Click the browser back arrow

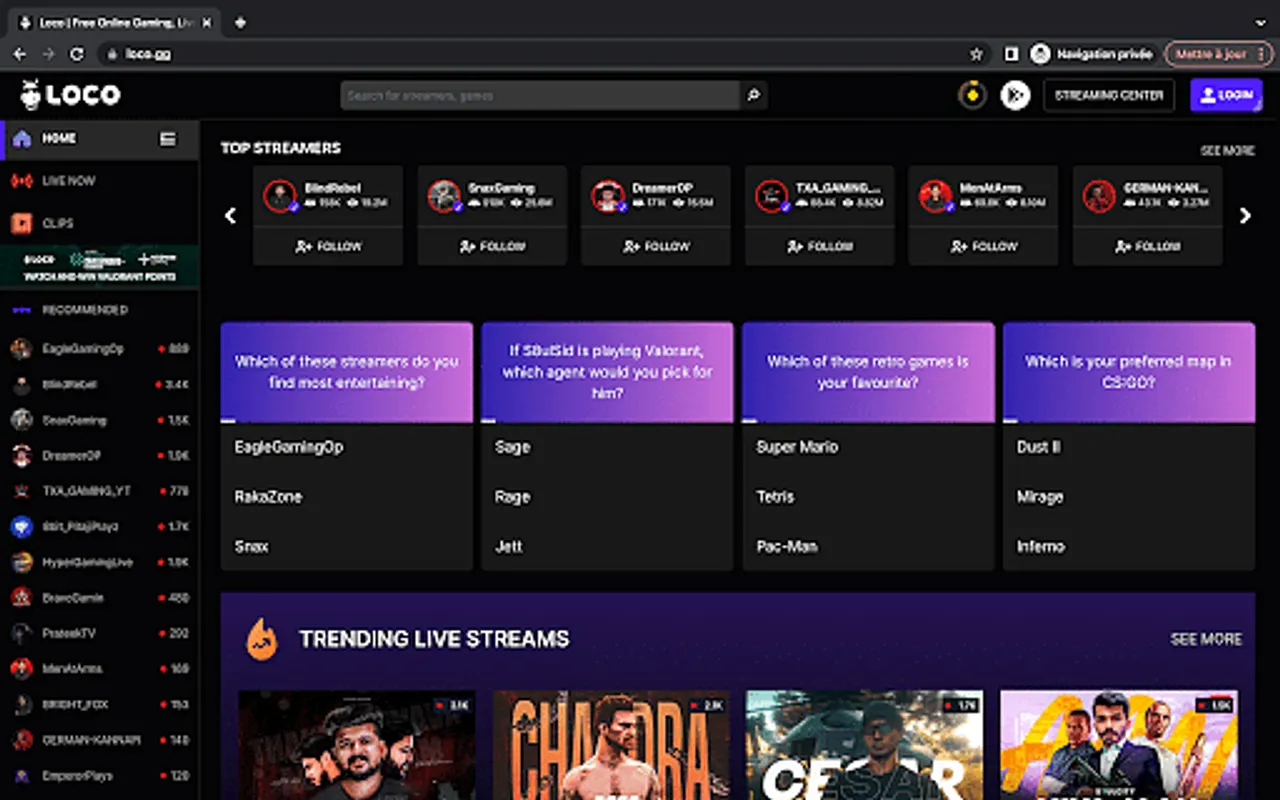[x=20, y=54]
